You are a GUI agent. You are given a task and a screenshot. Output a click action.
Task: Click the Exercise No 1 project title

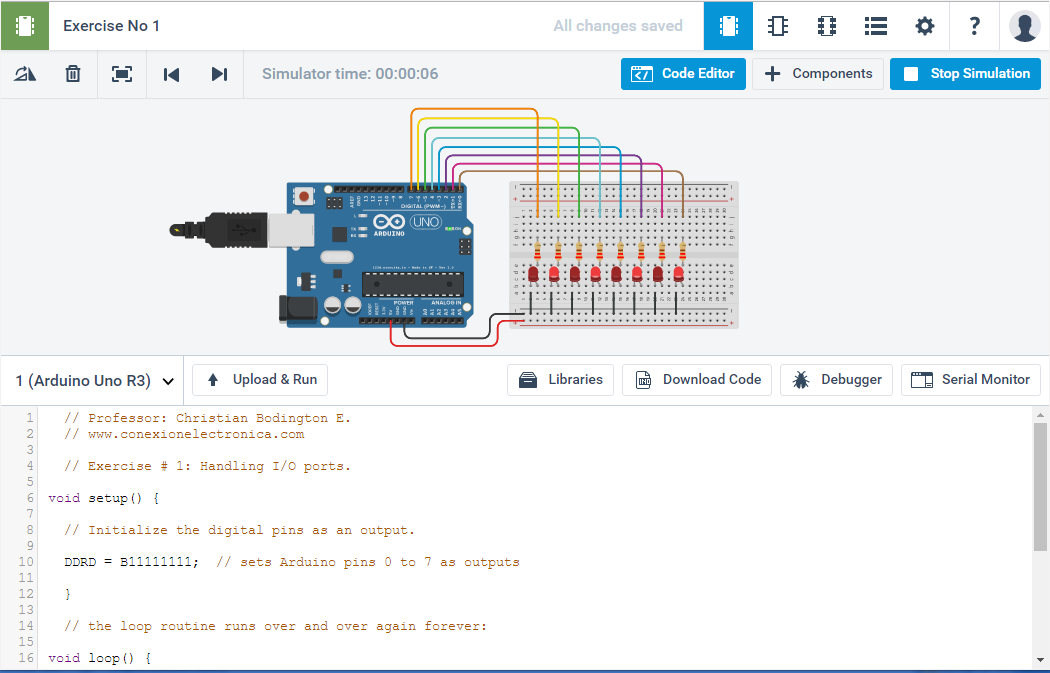point(111,26)
